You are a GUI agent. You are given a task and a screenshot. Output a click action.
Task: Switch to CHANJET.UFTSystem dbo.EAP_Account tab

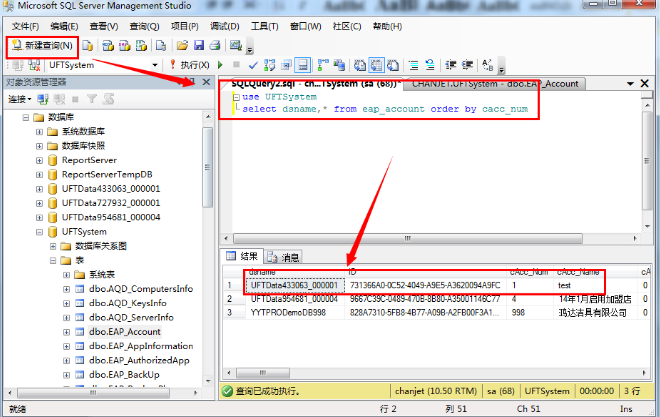click(x=495, y=84)
